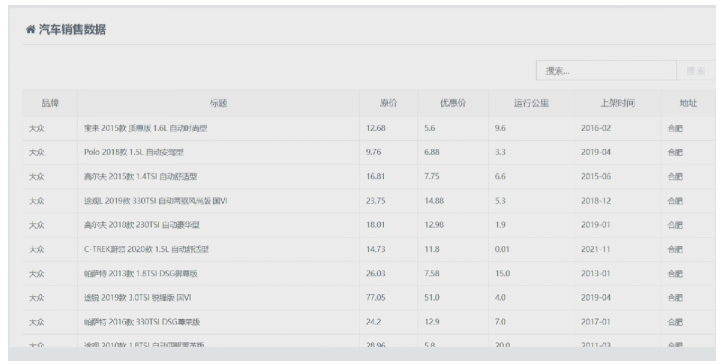Click the discount price 51.0

point(432,298)
